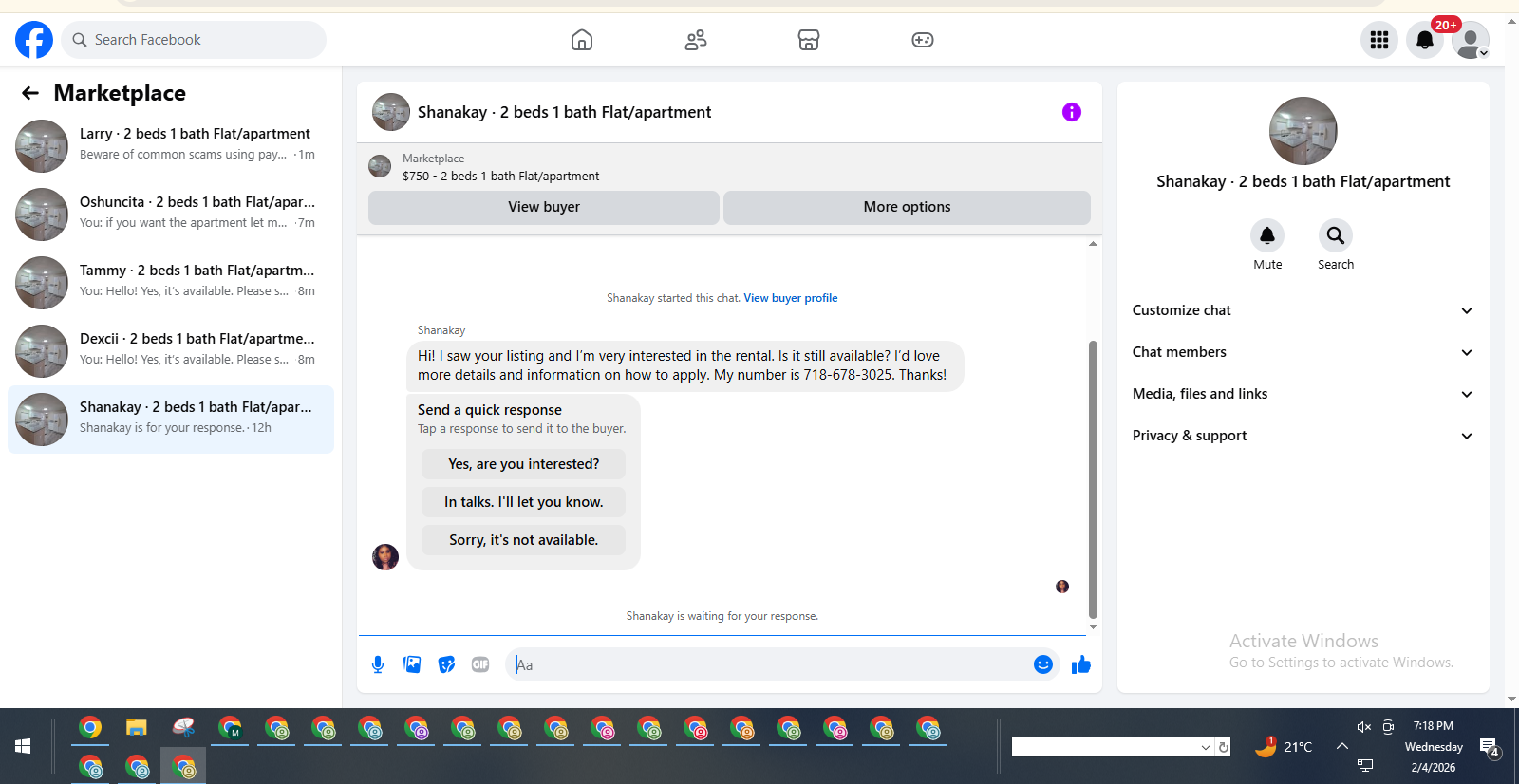
Task: Click the taskbar volume muted icon
Action: point(1364,727)
